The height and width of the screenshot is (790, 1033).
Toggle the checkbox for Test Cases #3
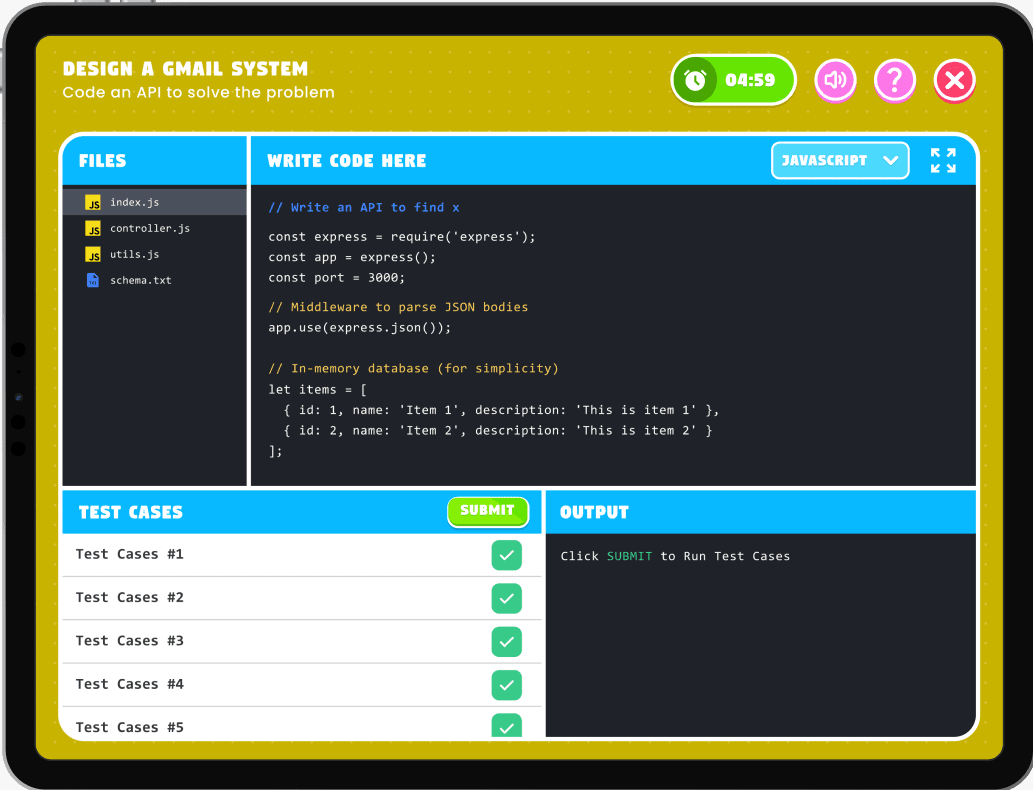(506, 642)
